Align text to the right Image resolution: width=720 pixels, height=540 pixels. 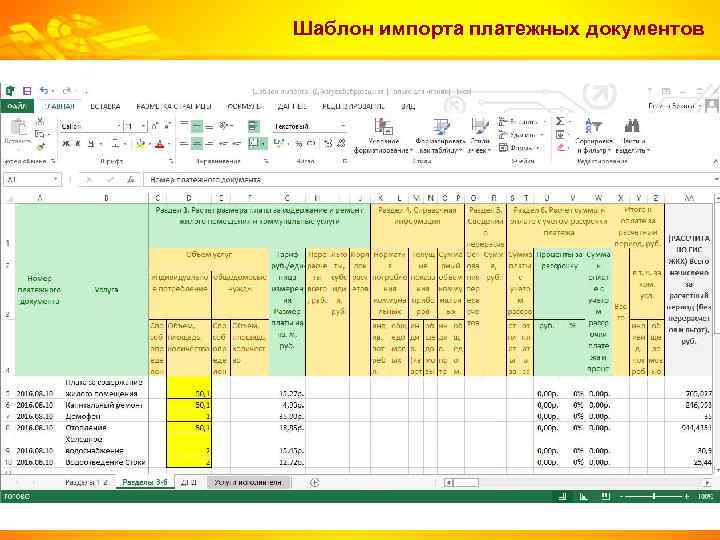tap(209, 144)
